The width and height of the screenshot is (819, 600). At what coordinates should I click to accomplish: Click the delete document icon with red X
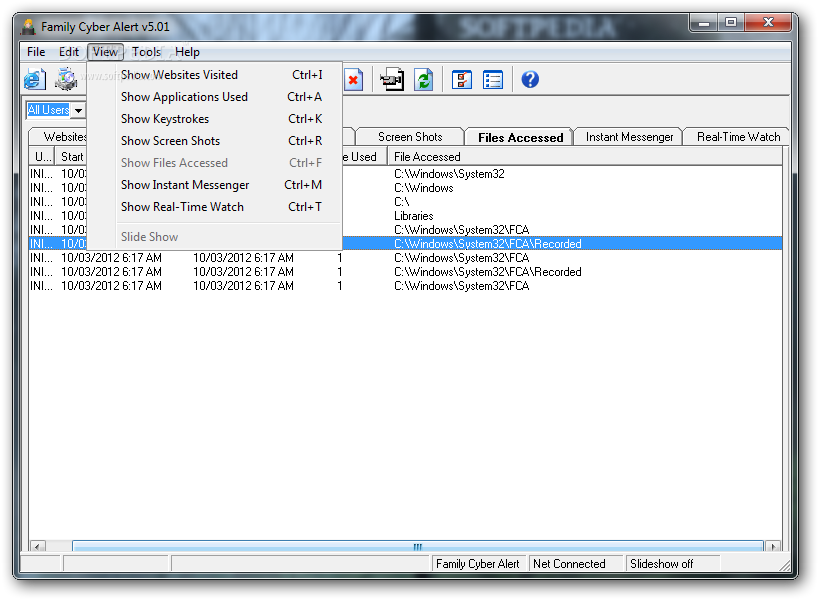click(x=354, y=80)
